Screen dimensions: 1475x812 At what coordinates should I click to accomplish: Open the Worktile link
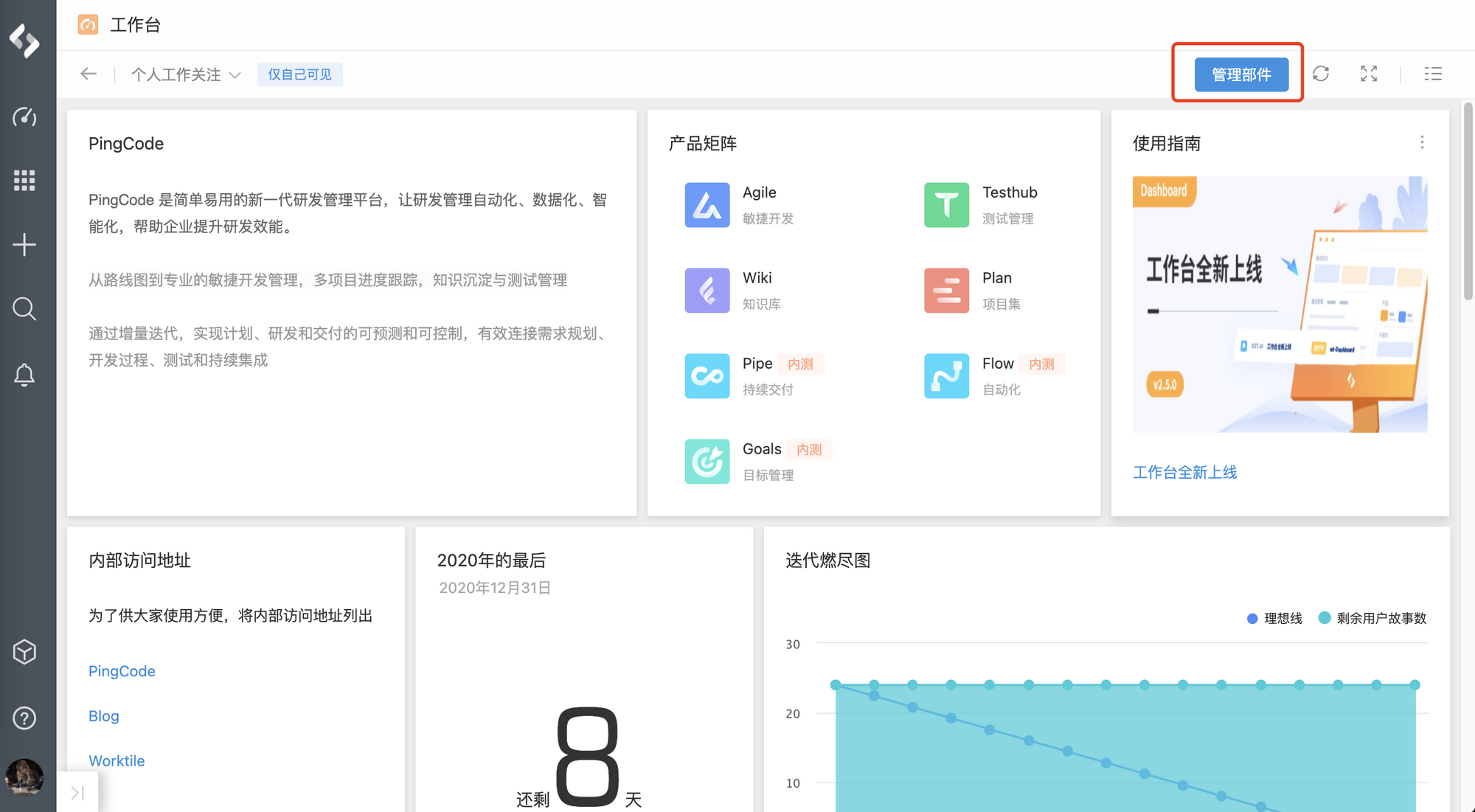[x=117, y=761]
